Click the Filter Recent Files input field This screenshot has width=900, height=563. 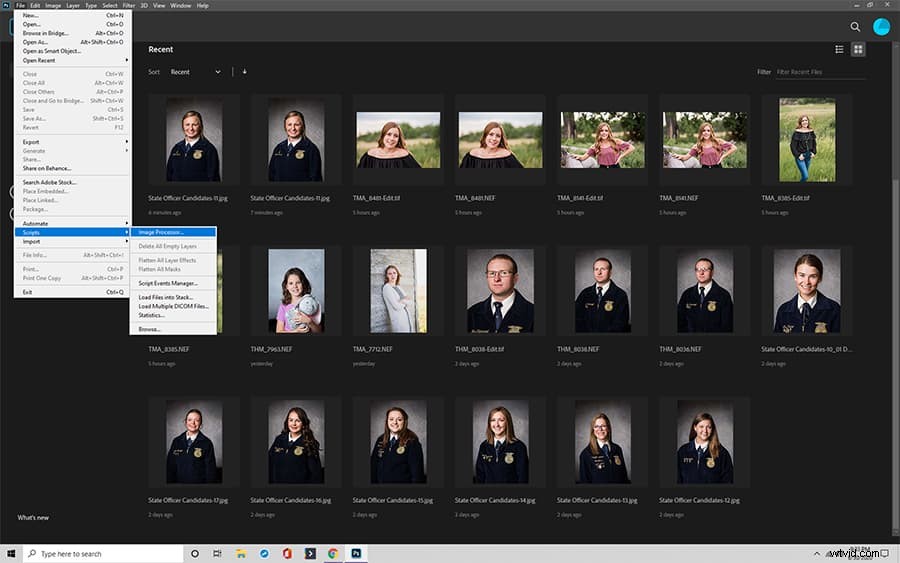click(820, 72)
